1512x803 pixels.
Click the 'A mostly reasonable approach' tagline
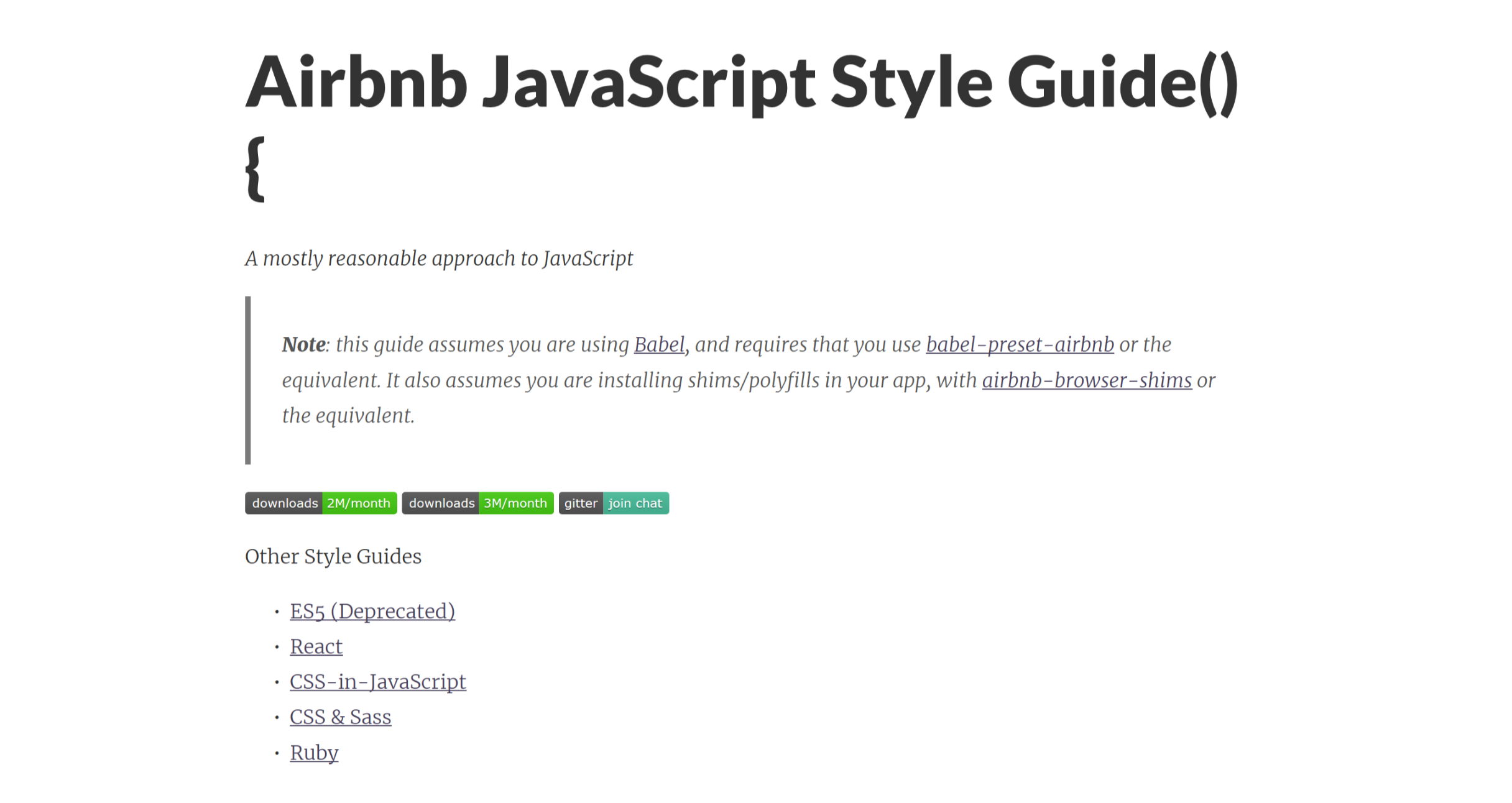[x=438, y=259]
